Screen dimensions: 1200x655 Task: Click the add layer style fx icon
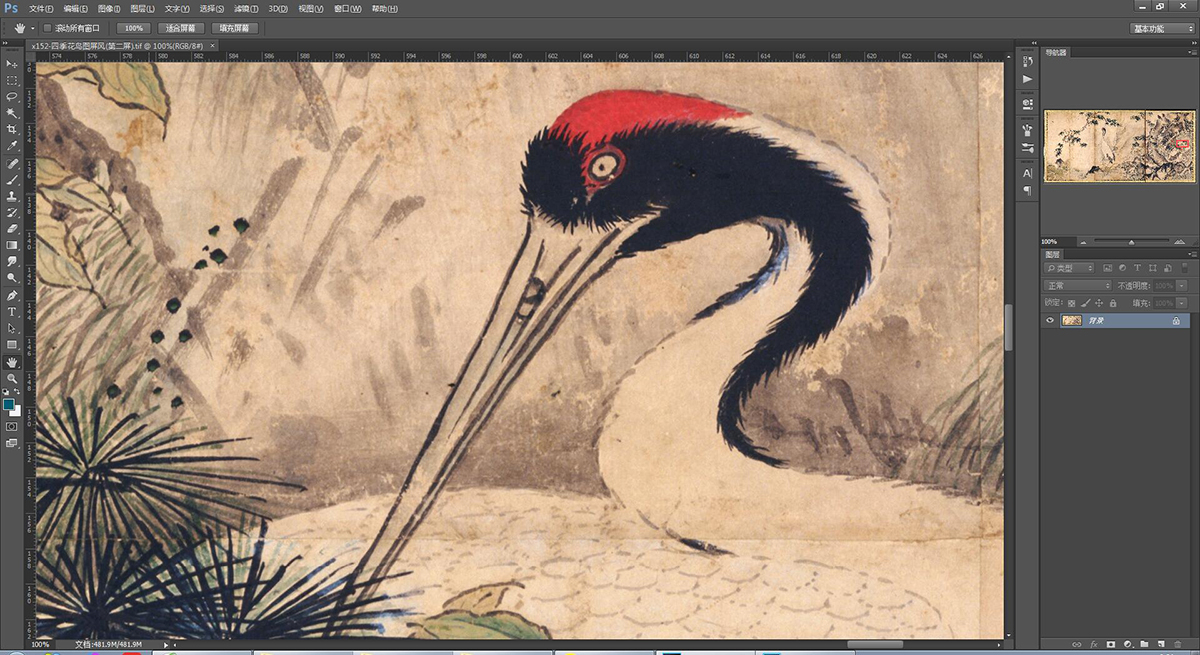click(1094, 643)
